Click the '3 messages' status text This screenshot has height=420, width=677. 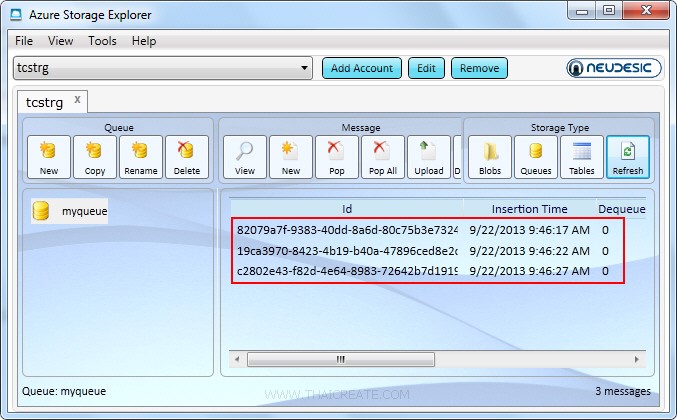pos(623,391)
